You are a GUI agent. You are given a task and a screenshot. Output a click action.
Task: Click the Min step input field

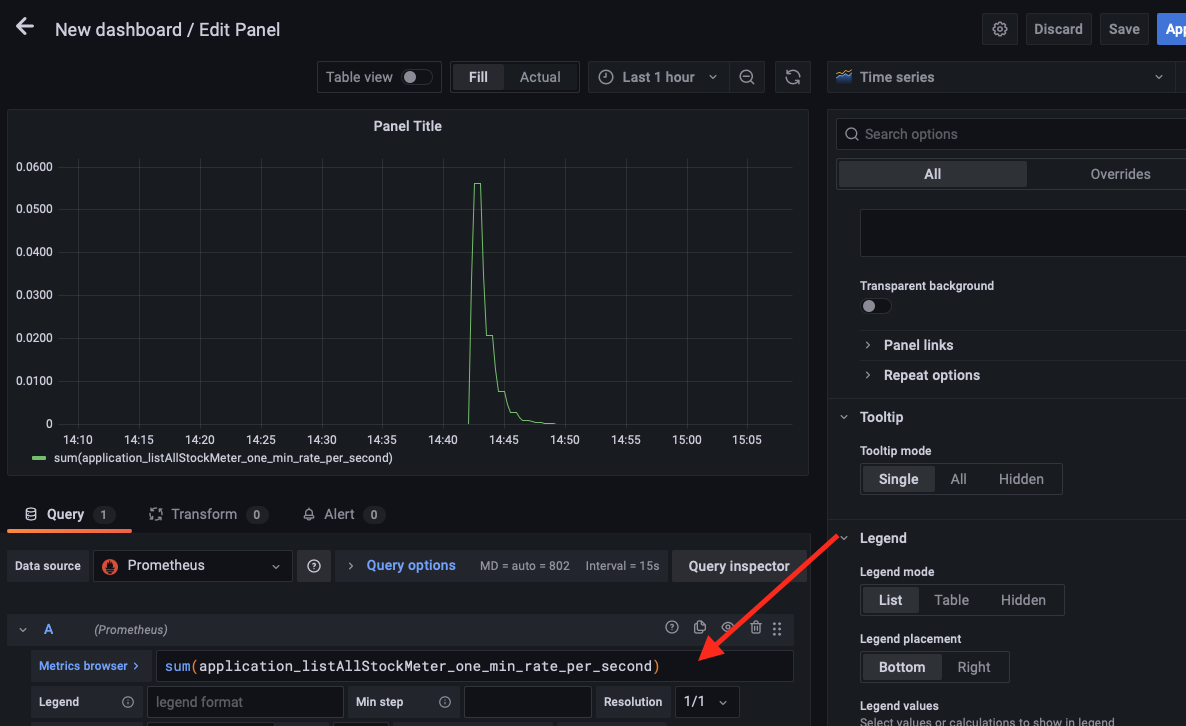[x=528, y=702]
